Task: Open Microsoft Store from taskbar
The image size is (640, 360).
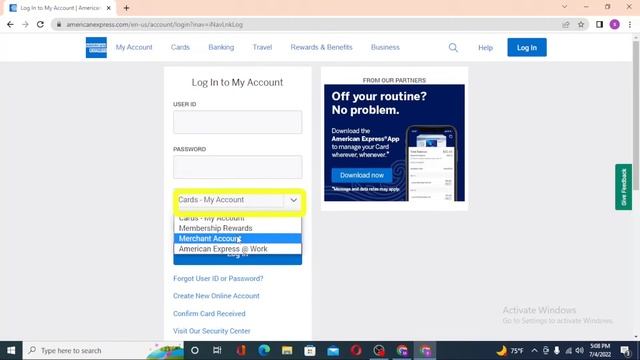Action: 310,351
